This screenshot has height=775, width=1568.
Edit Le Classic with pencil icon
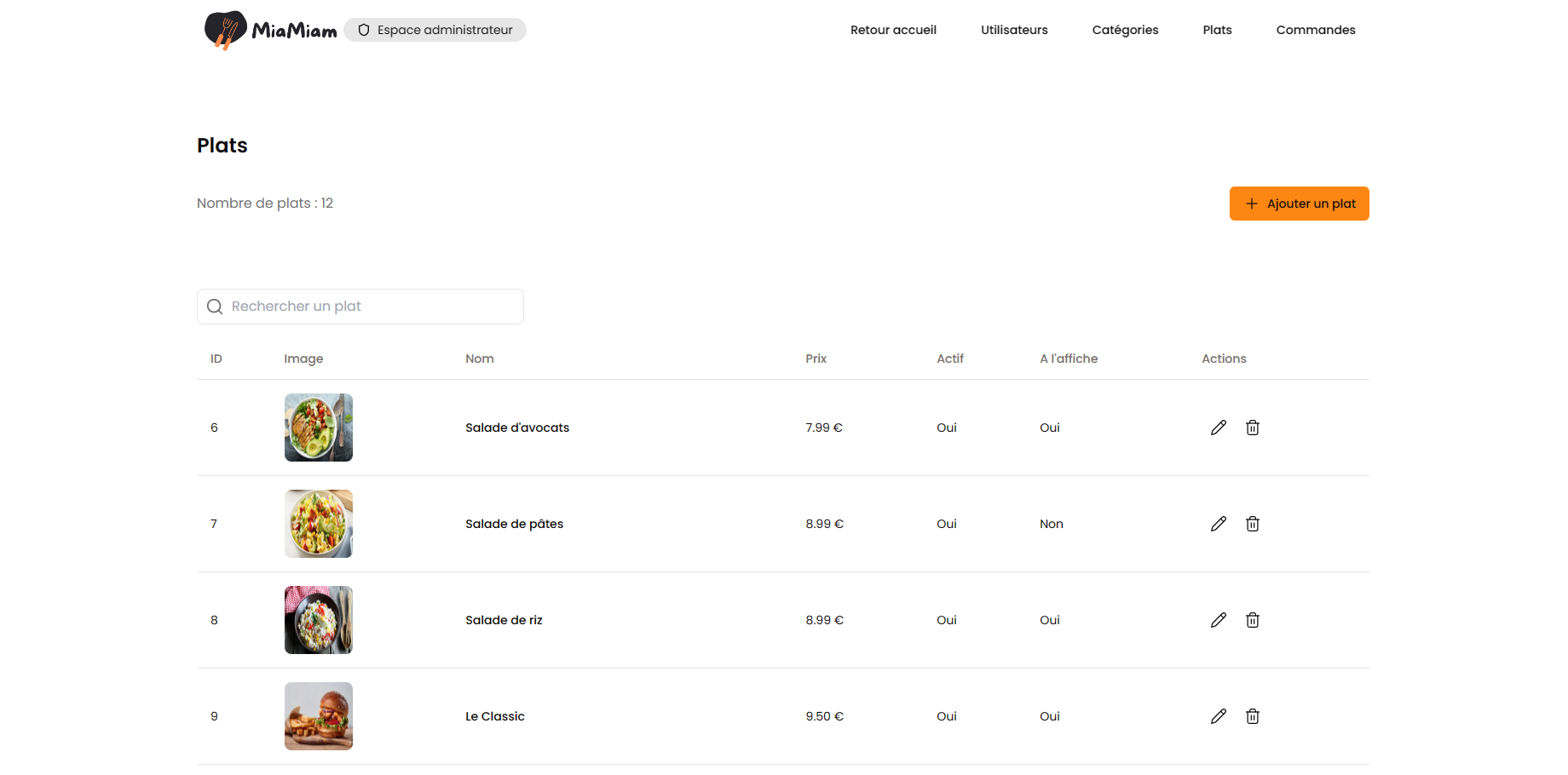(1219, 716)
